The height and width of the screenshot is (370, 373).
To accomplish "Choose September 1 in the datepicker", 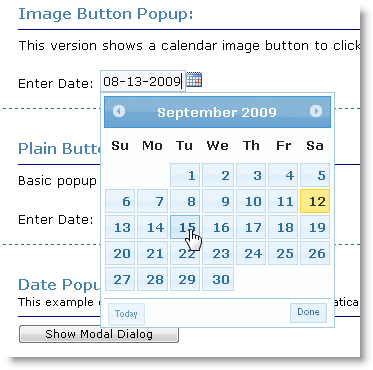I will point(185,175).
